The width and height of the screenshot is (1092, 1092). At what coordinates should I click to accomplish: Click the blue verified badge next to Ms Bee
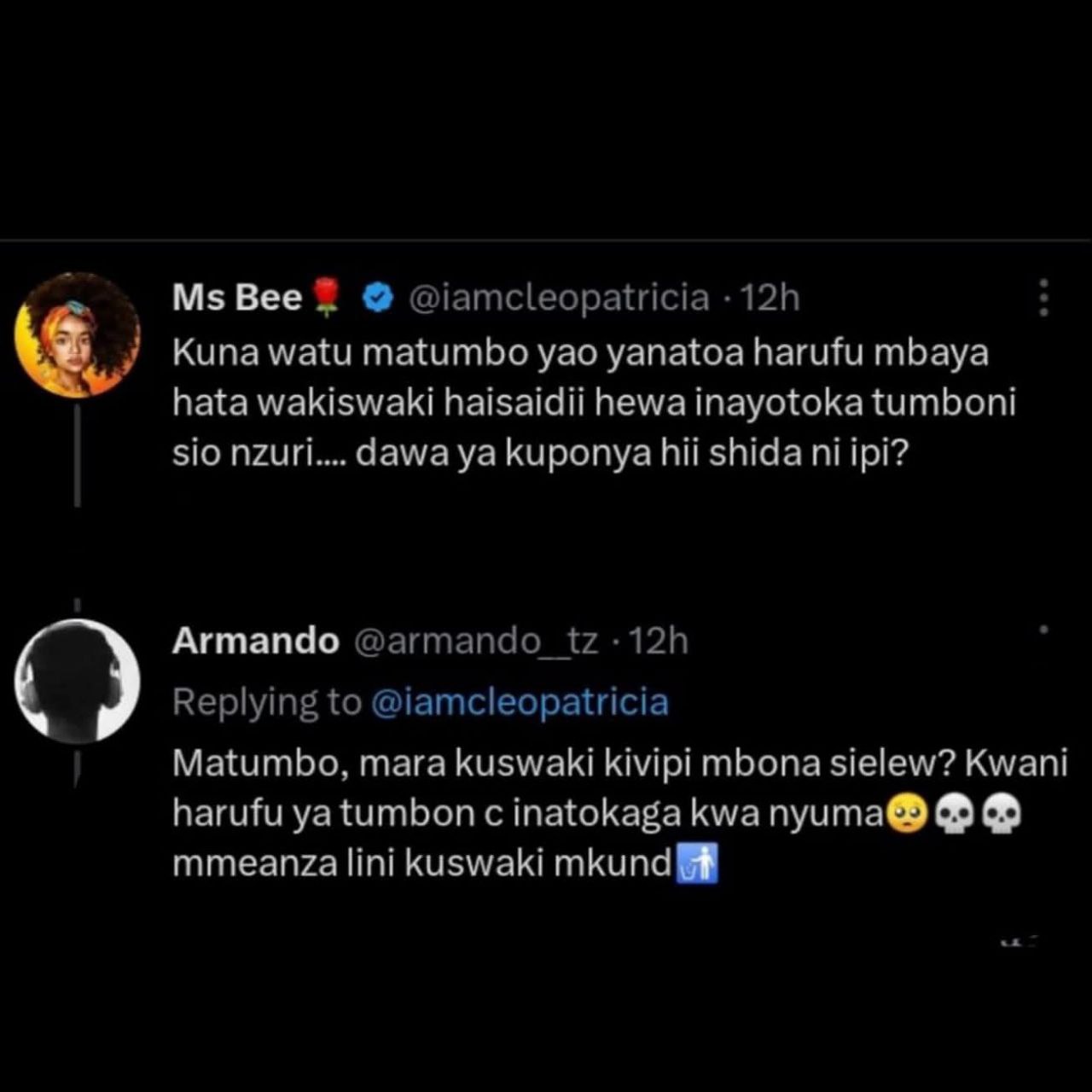click(x=377, y=298)
